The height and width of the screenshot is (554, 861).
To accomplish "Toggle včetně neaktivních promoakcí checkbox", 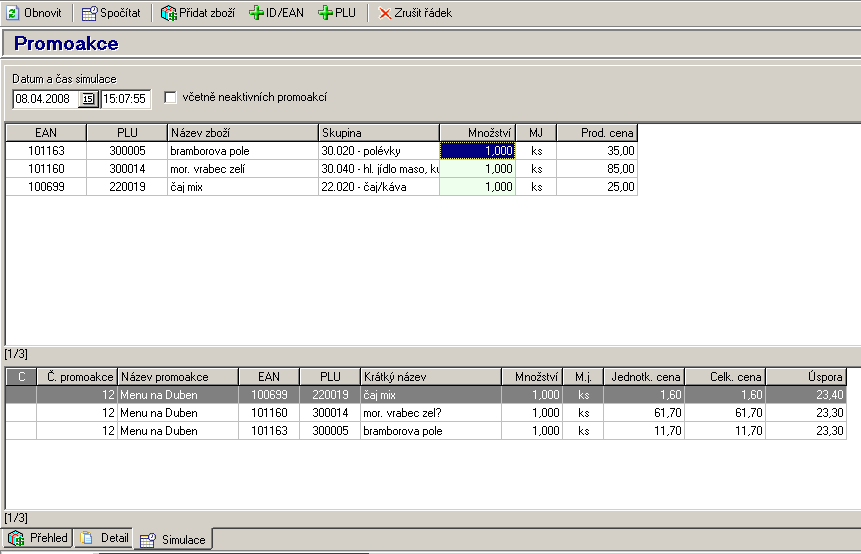I will pyautogui.click(x=170, y=97).
